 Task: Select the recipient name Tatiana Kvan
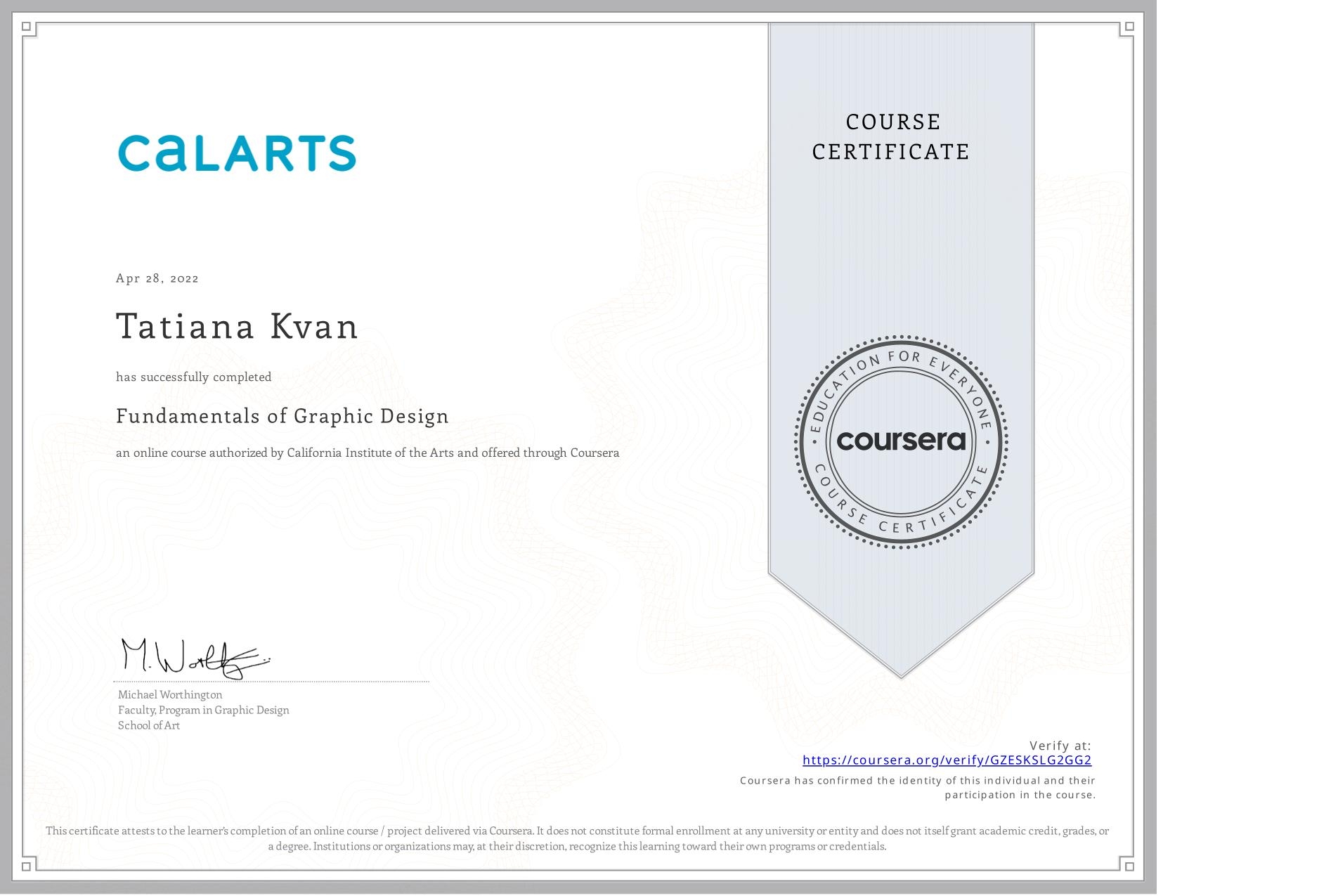(x=237, y=327)
